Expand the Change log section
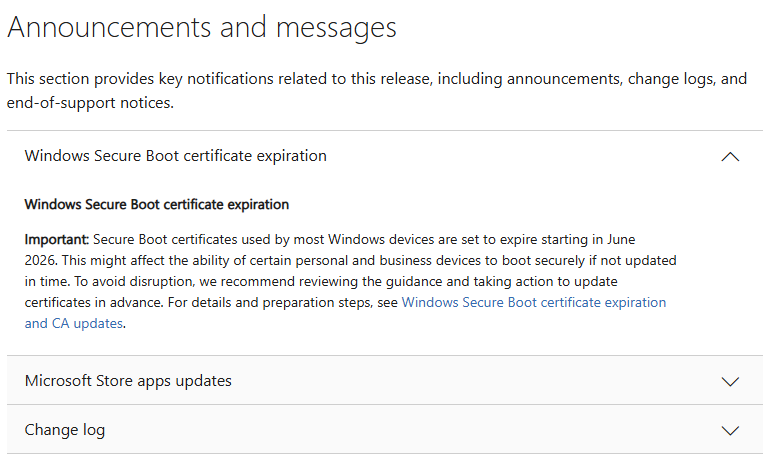The height and width of the screenshot is (465, 772). coord(65,430)
